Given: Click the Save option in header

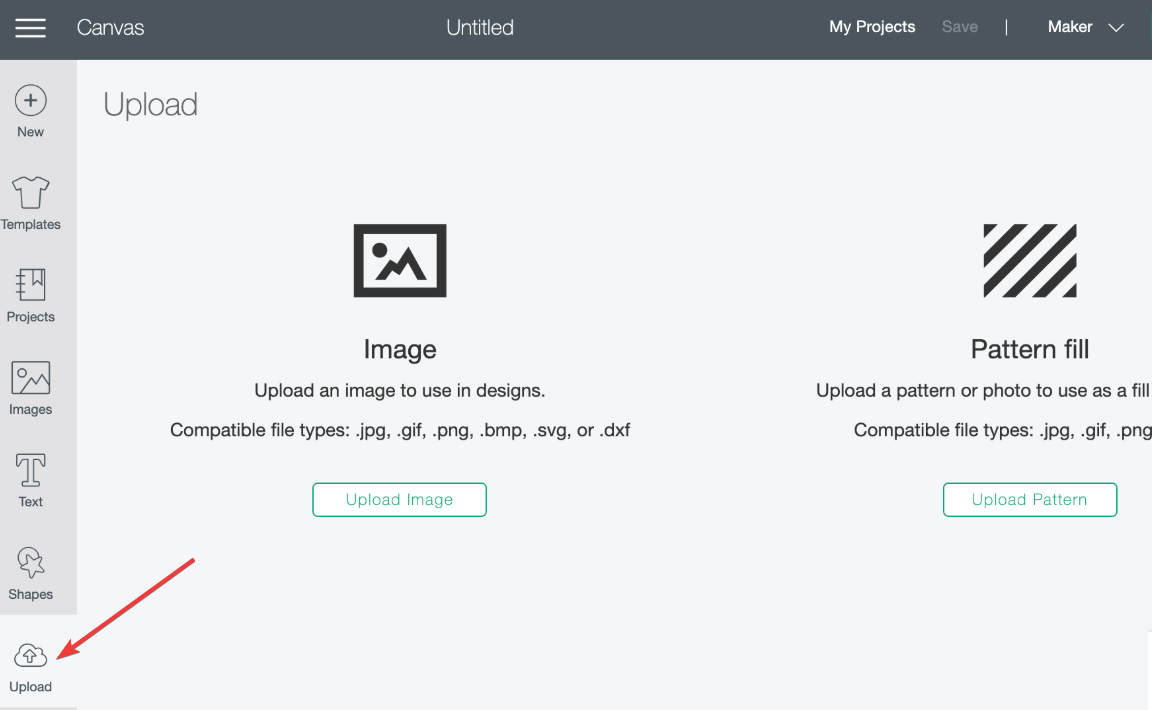Looking at the screenshot, I should coord(960,27).
